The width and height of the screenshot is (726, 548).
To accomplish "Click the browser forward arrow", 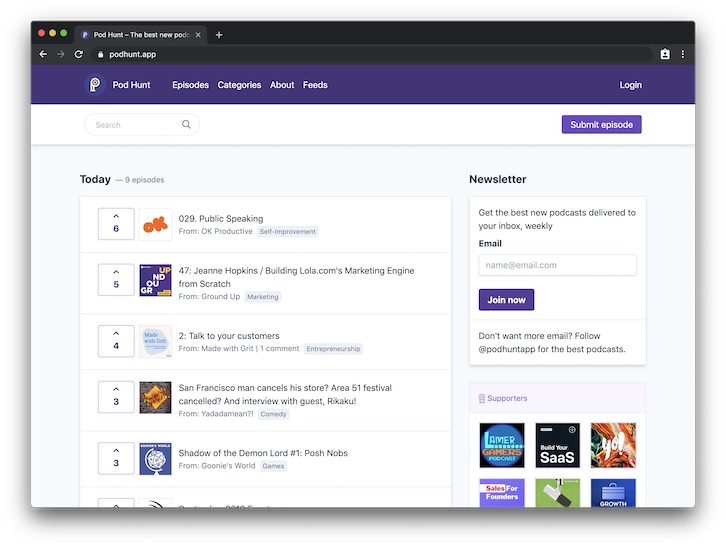I will 61,54.
